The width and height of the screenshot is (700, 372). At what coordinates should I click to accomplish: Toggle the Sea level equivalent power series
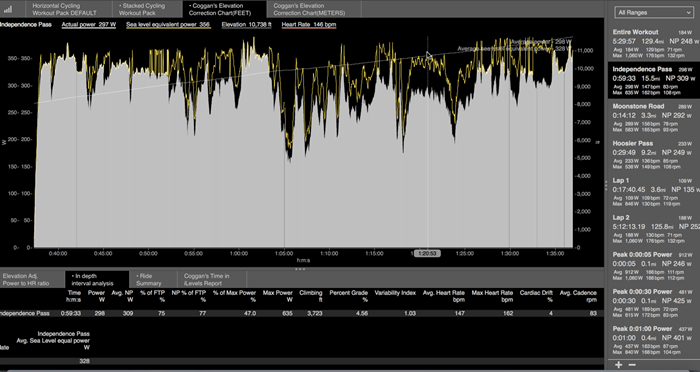click(169, 25)
